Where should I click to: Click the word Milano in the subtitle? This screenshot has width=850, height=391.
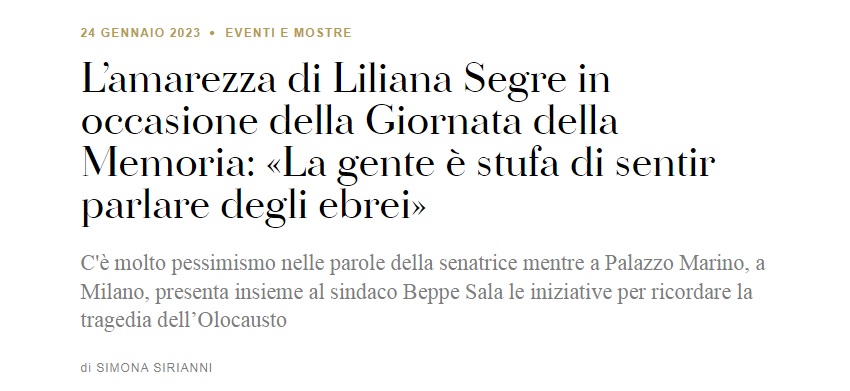click(x=114, y=293)
